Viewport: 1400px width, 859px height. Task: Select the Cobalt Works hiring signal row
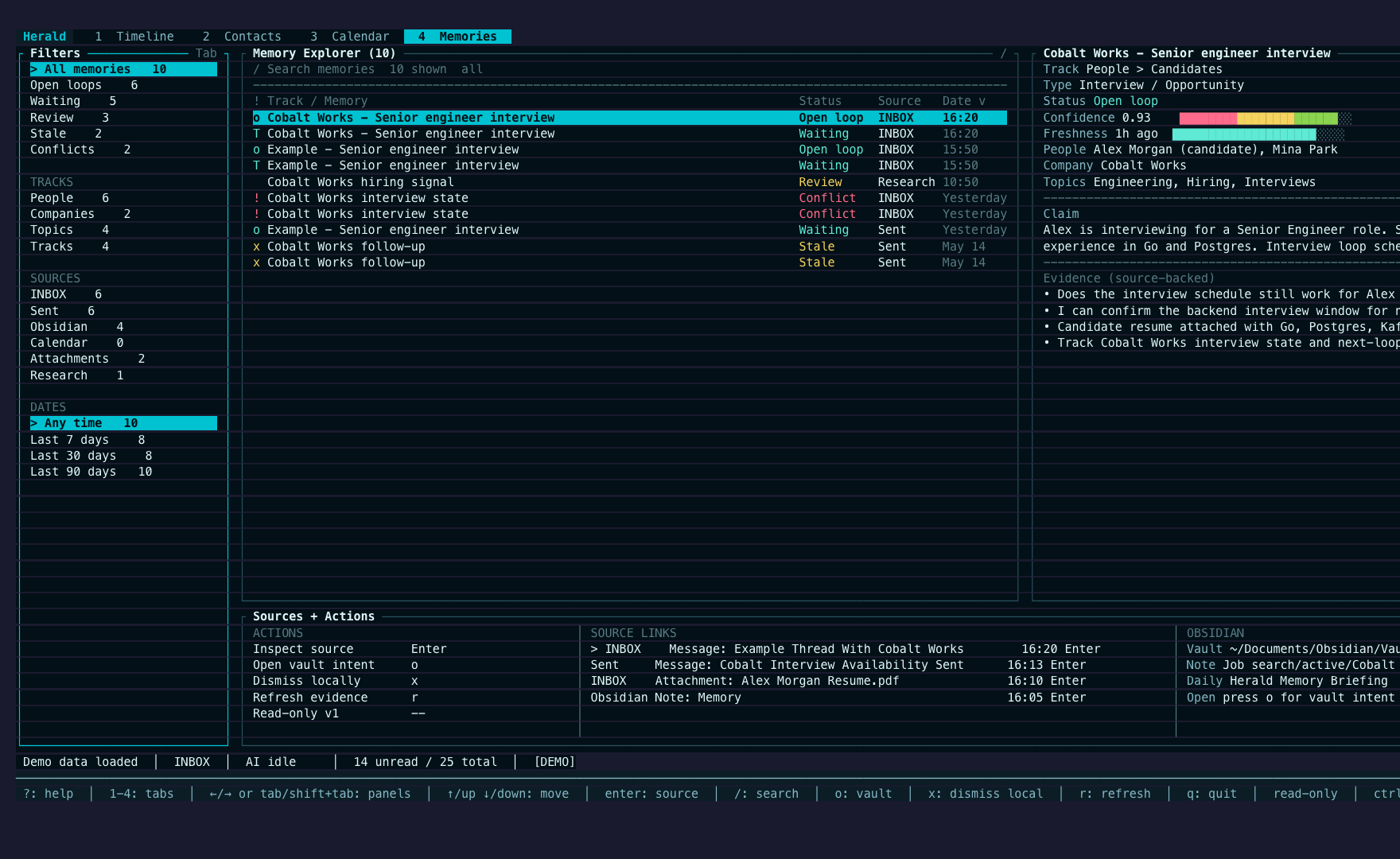(629, 182)
